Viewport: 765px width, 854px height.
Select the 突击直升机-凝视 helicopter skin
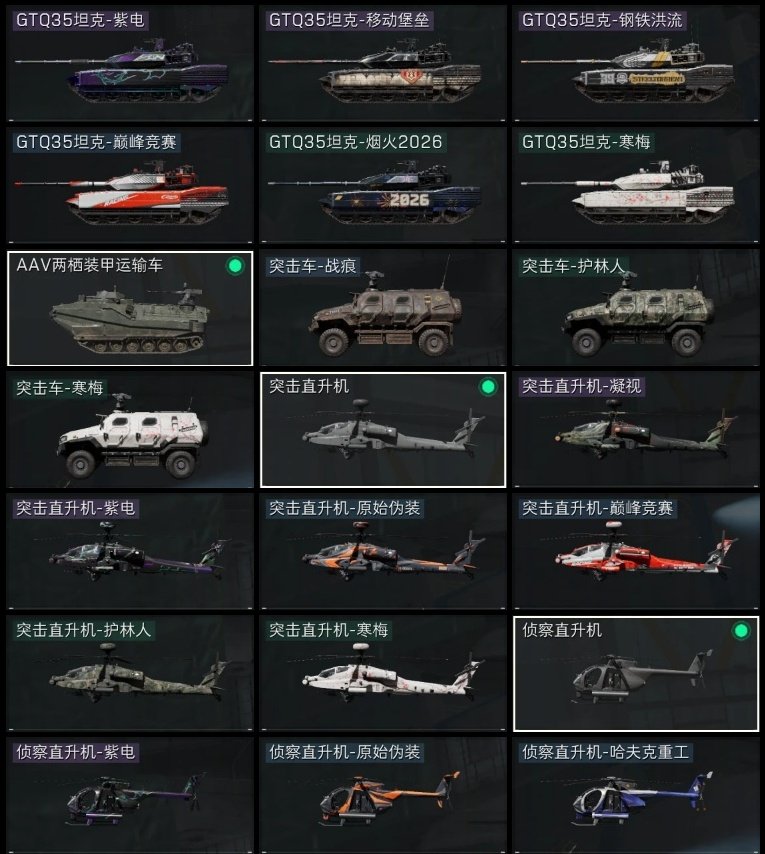coord(636,430)
